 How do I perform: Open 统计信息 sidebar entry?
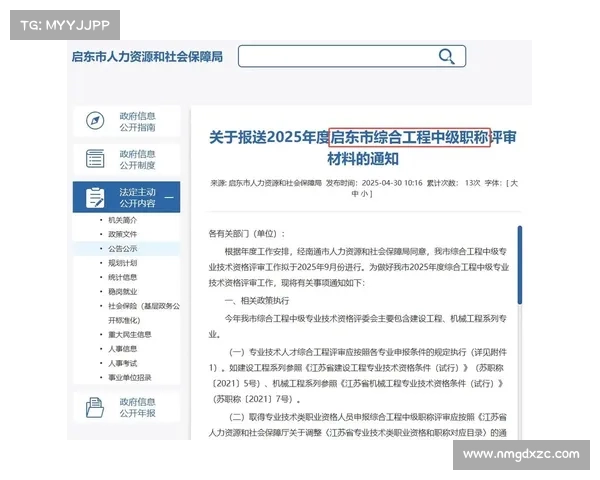click(x=122, y=277)
